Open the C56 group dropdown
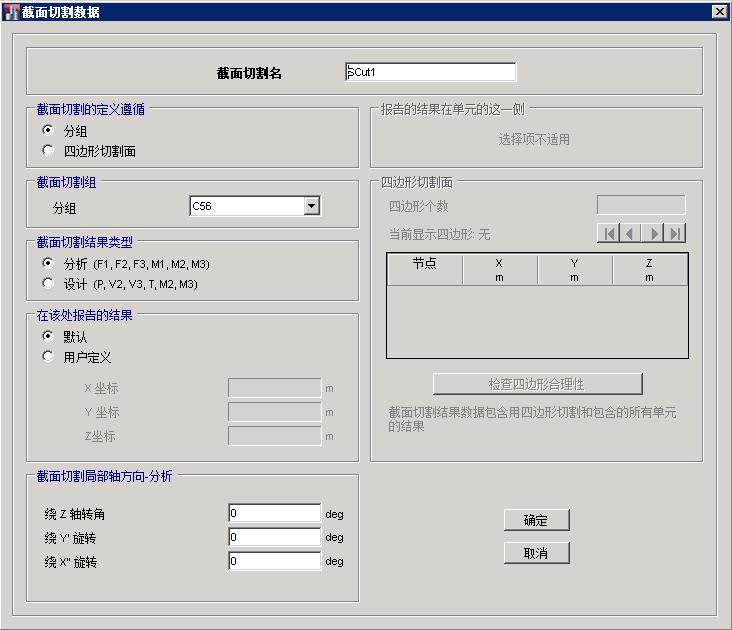Screen dimensions: 732x630 coord(311,206)
